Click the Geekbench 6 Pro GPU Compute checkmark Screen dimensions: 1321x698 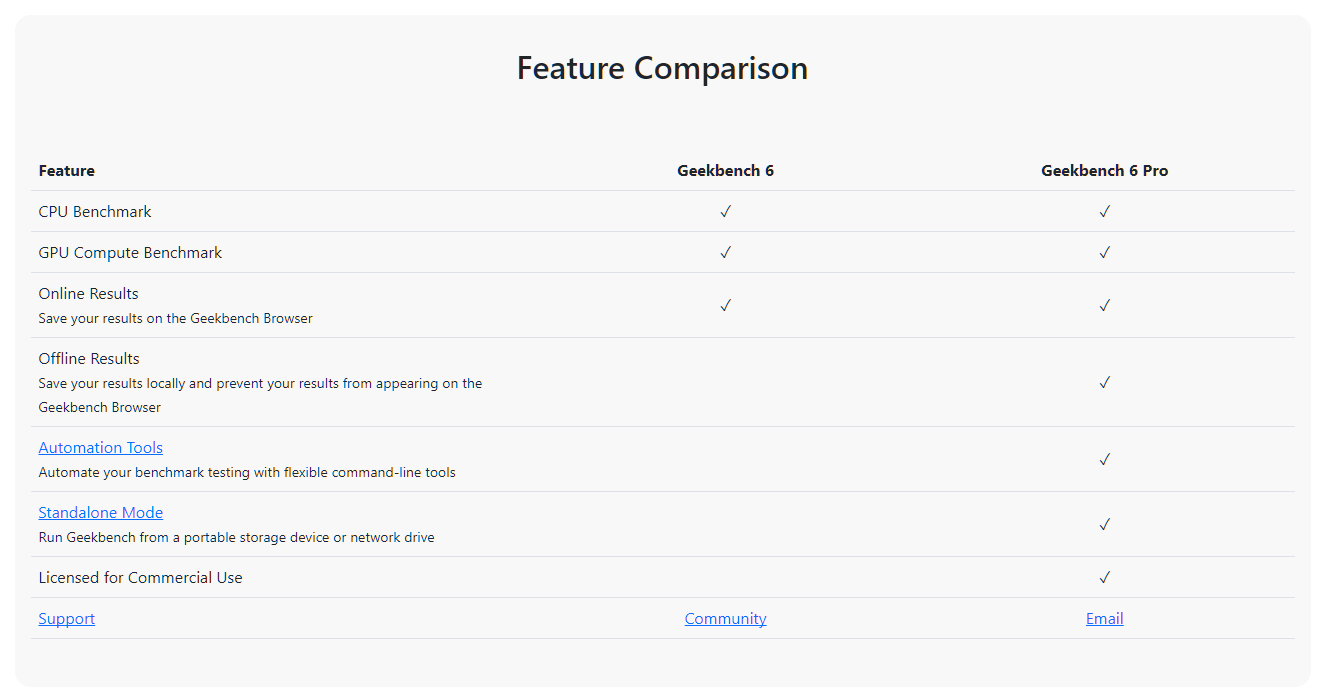(x=1104, y=253)
